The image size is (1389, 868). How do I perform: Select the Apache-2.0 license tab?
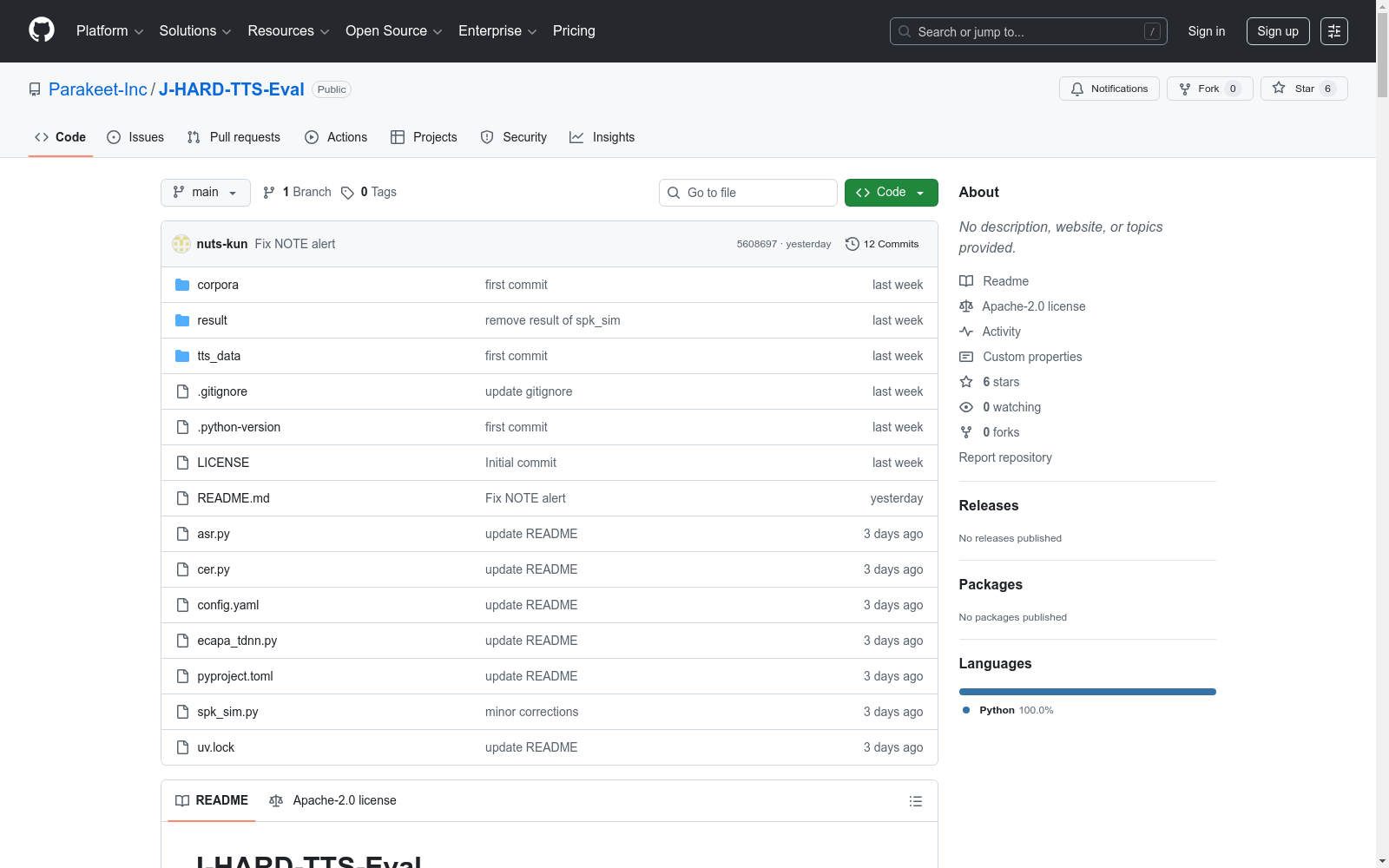[333, 800]
